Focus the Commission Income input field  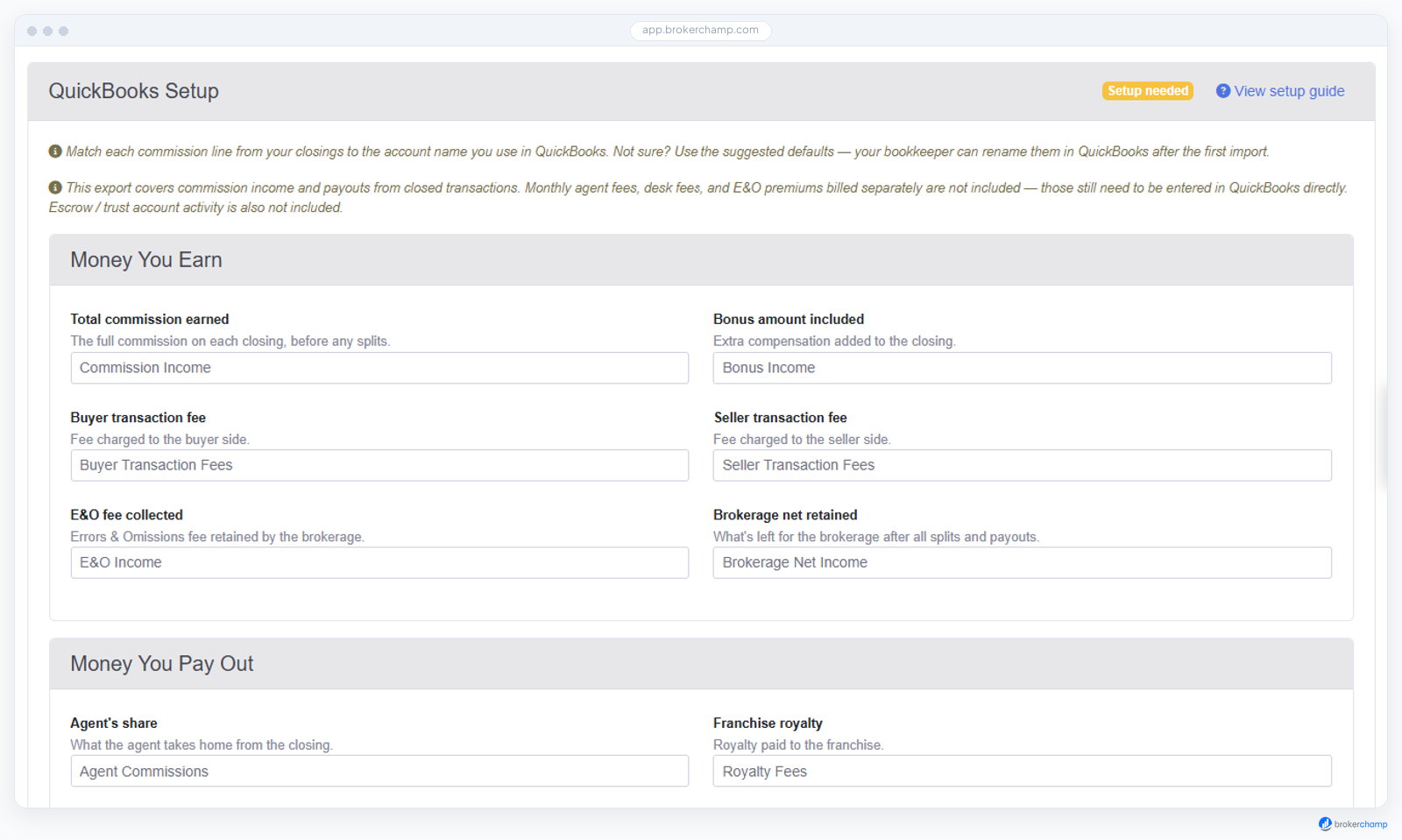[x=379, y=368]
